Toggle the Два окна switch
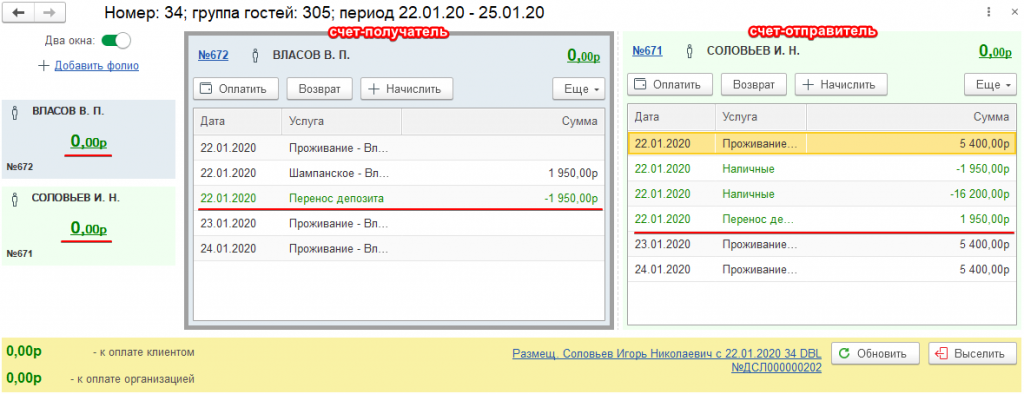This screenshot has width=1024, height=394. [x=116, y=41]
